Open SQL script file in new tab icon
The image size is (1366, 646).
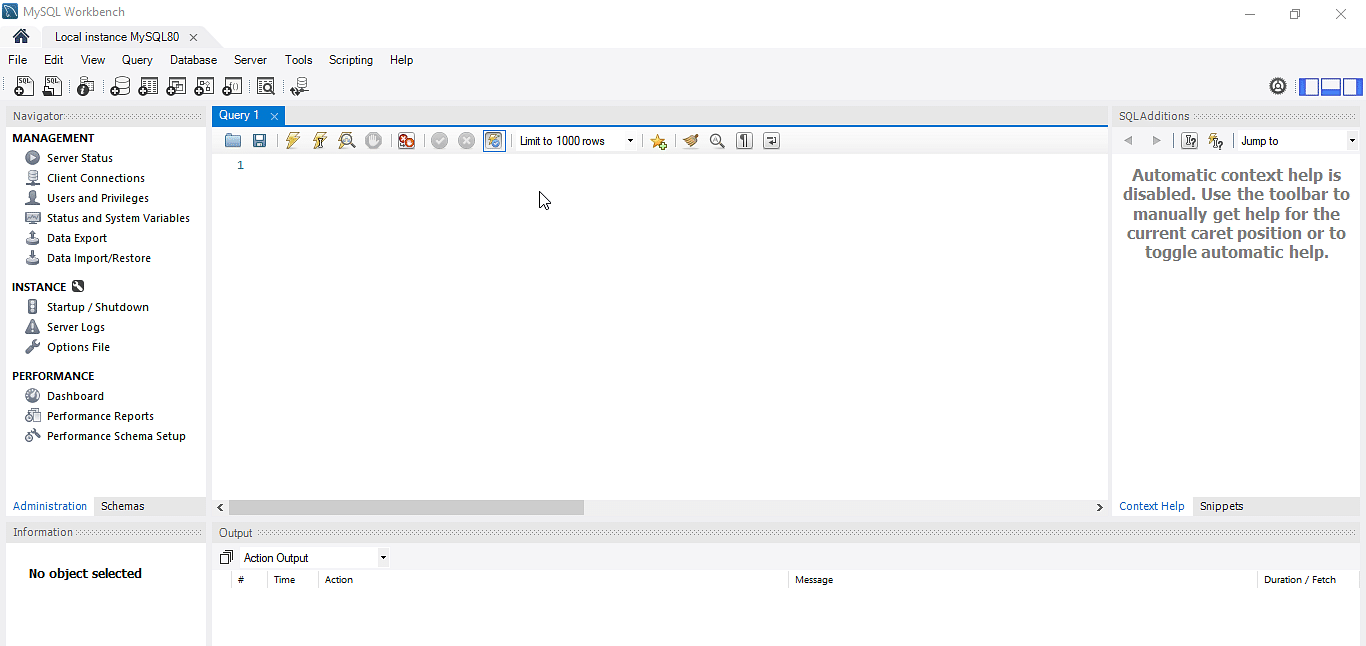[x=52, y=87]
